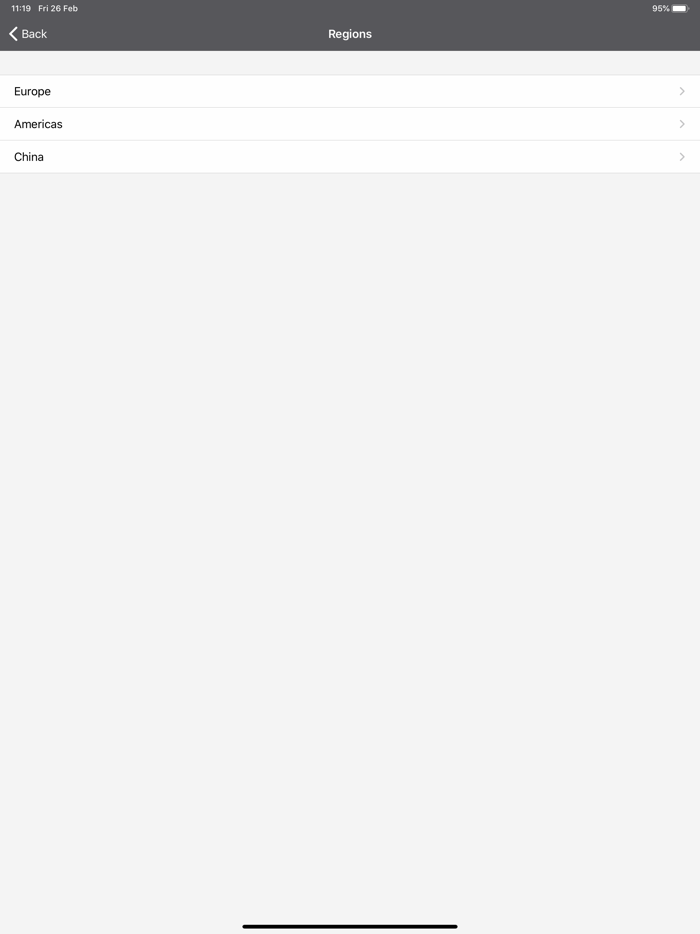Click the arrow icon beside Americas
700x934 pixels.
click(682, 124)
